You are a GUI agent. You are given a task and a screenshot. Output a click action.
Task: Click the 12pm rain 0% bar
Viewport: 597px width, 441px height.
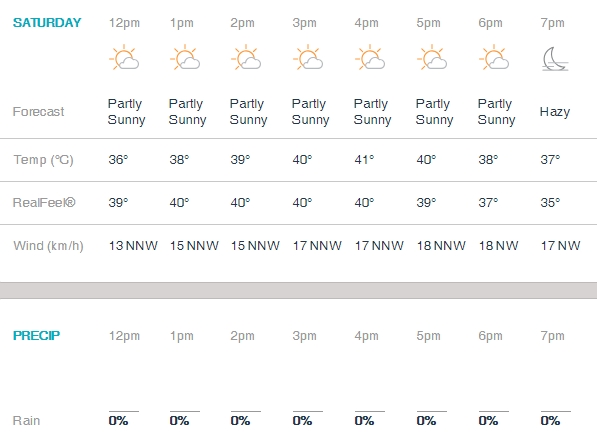pos(124,411)
